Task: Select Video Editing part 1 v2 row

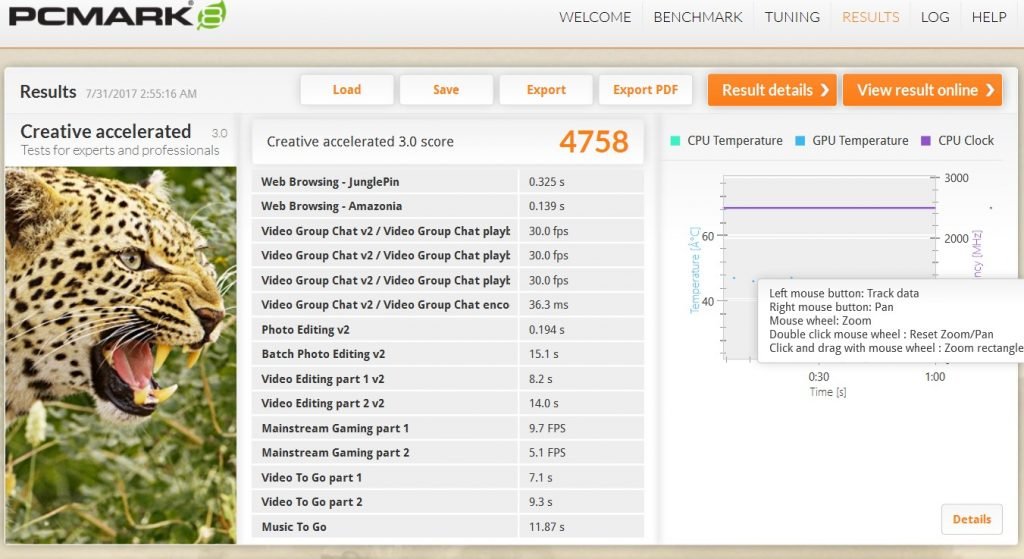Action: tap(447, 379)
